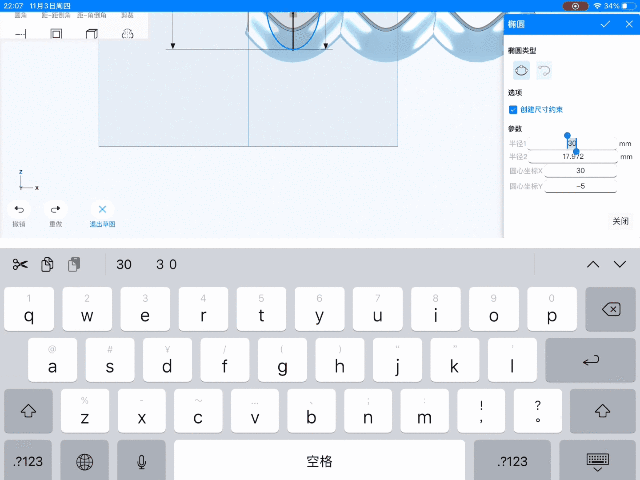The image size is (640, 480).
Task: Hide keyboard with the dismiss key
Action: pos(599,461)
